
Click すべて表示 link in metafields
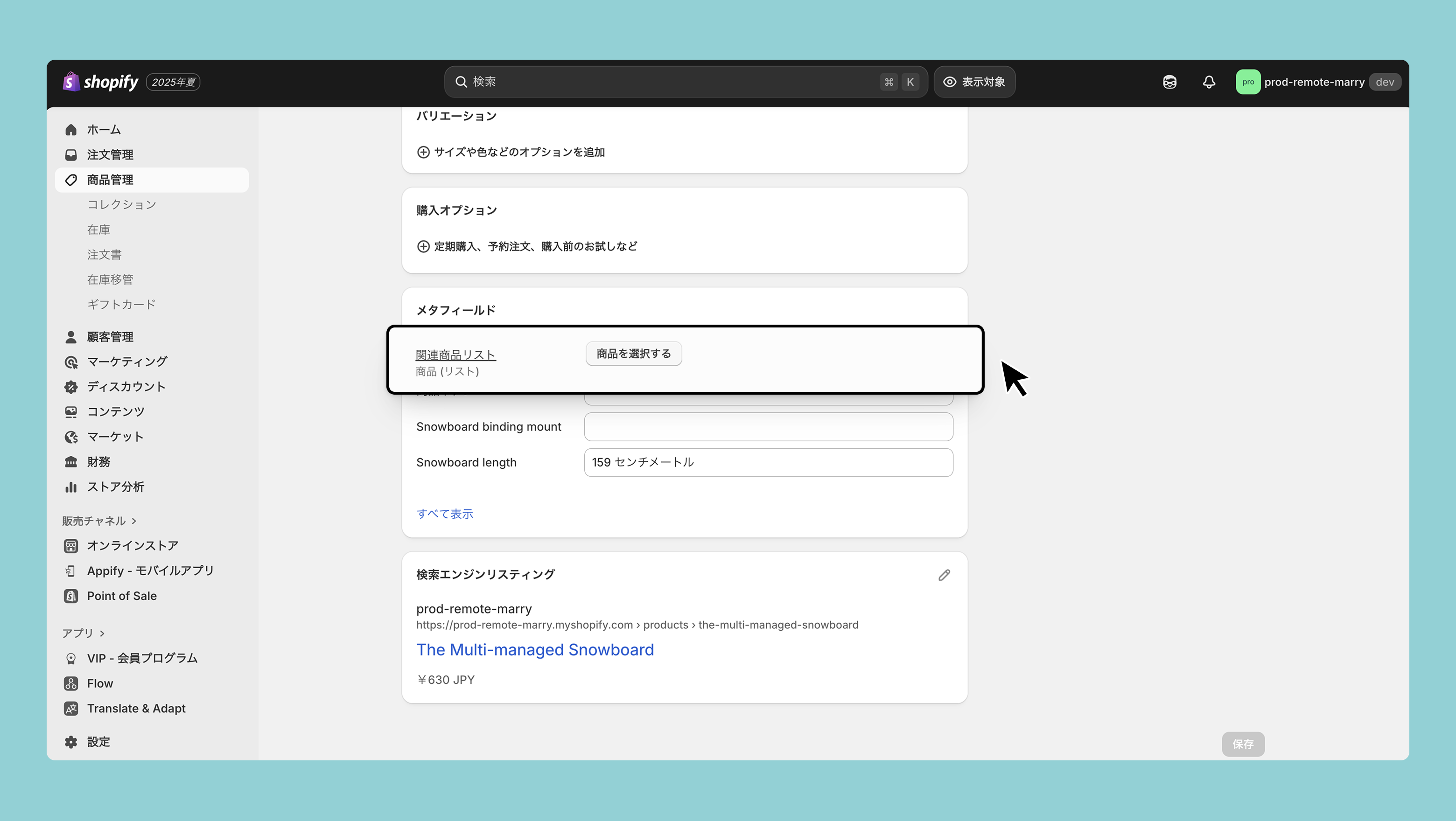(444, 514)
